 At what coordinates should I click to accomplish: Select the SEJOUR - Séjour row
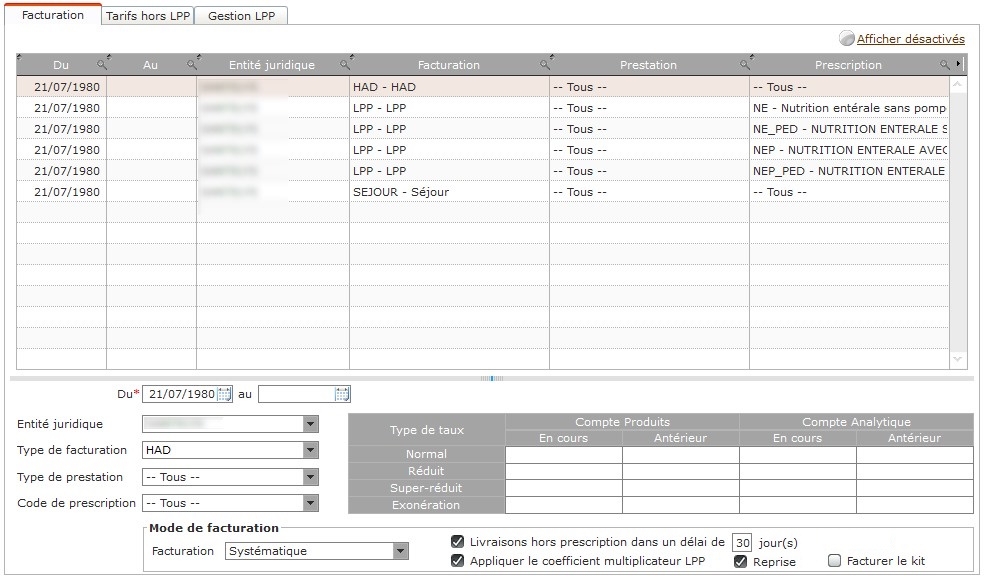tap(483, 192)
